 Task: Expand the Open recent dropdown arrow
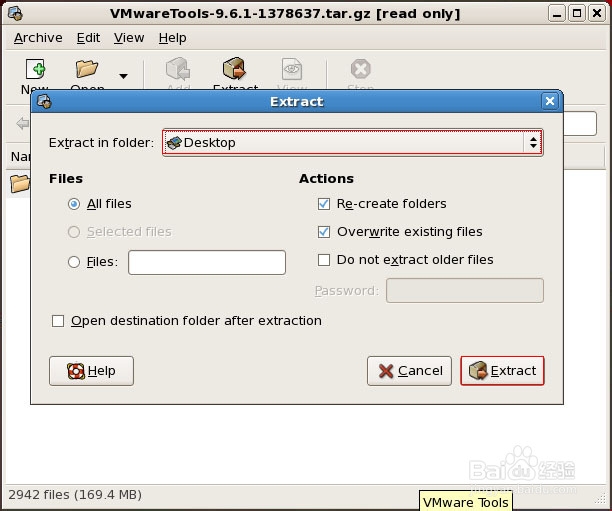[x=123, y=76]
